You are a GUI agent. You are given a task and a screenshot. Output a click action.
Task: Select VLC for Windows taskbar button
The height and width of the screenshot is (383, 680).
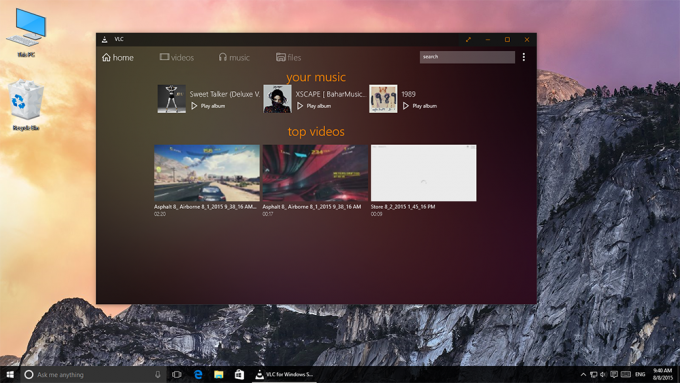[x=284, y=374]
